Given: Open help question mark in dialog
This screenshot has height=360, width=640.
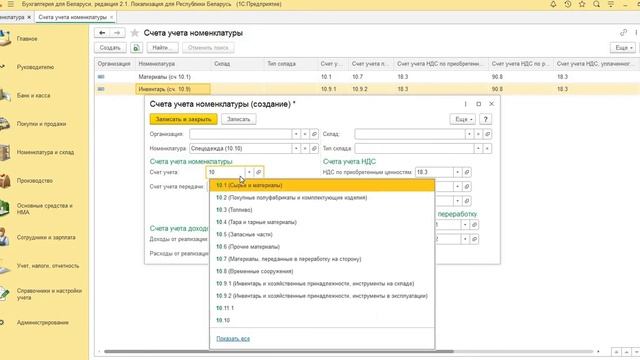Looking at the screenshot, I should pyautogui.click(x=485, y=119).
